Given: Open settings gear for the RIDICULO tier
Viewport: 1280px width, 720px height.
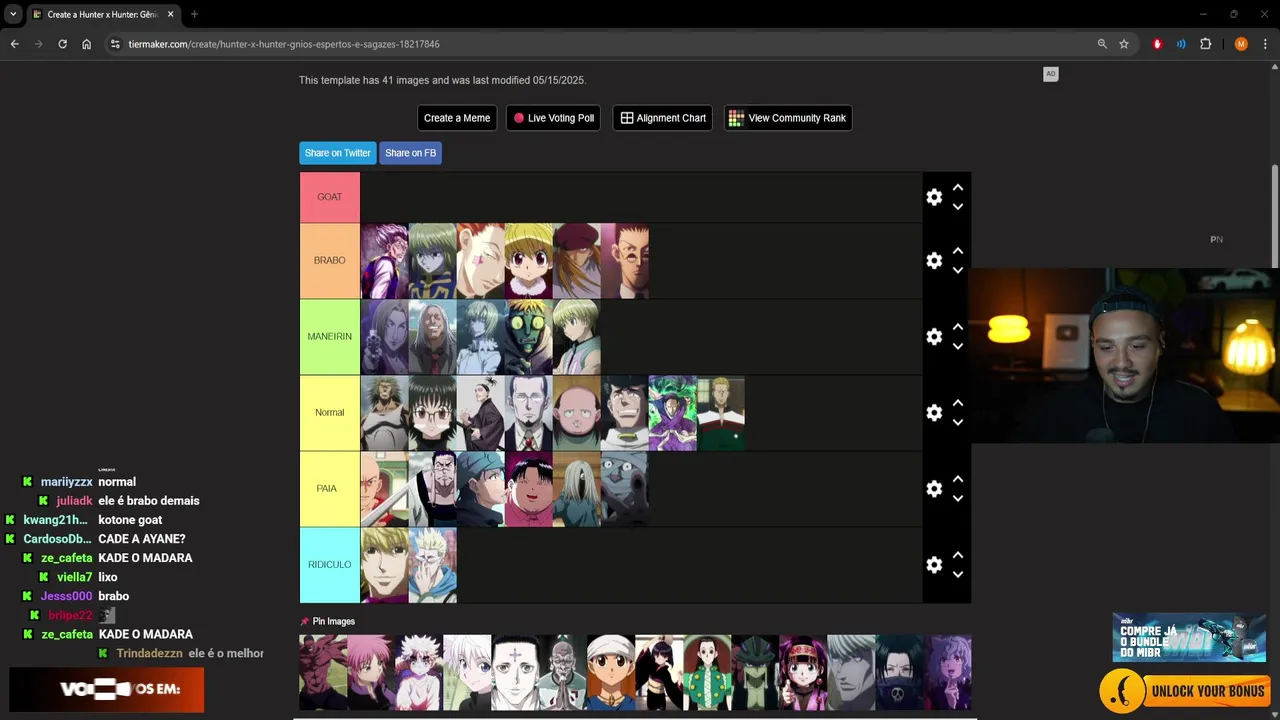Looking at the screenshot, I should point(934,565).
